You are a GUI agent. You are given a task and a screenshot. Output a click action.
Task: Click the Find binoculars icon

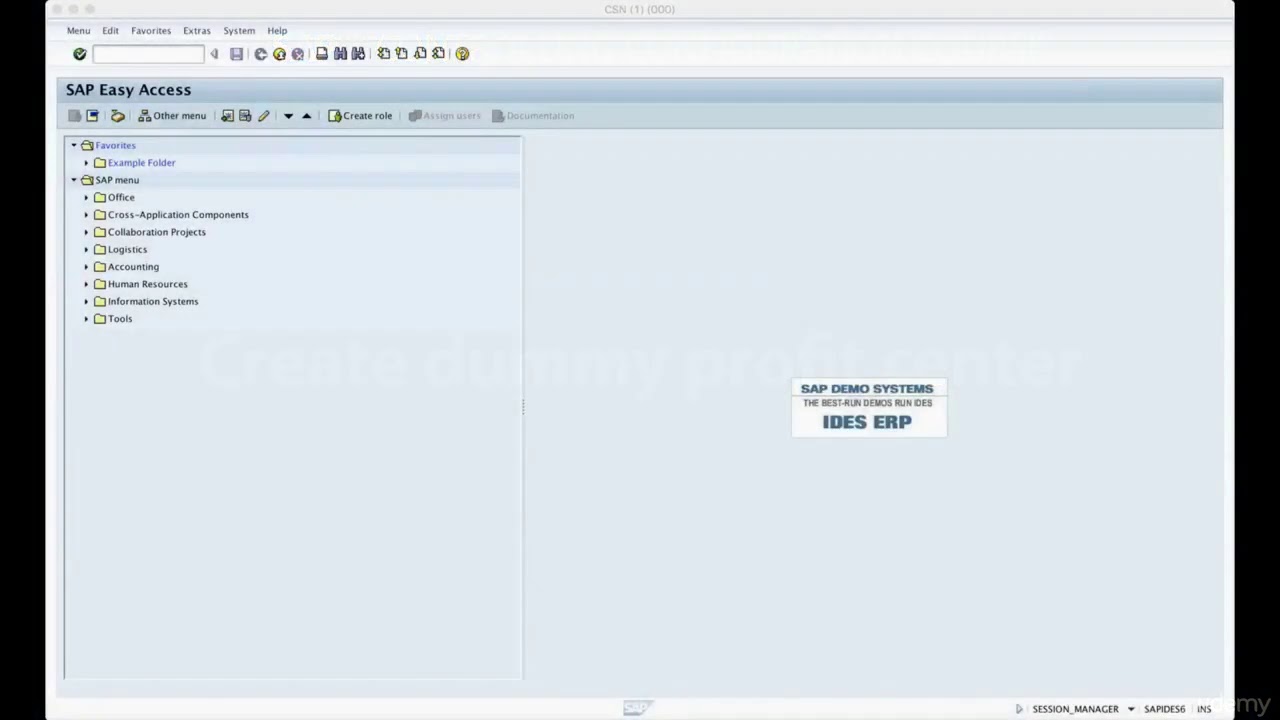[340, 54]
